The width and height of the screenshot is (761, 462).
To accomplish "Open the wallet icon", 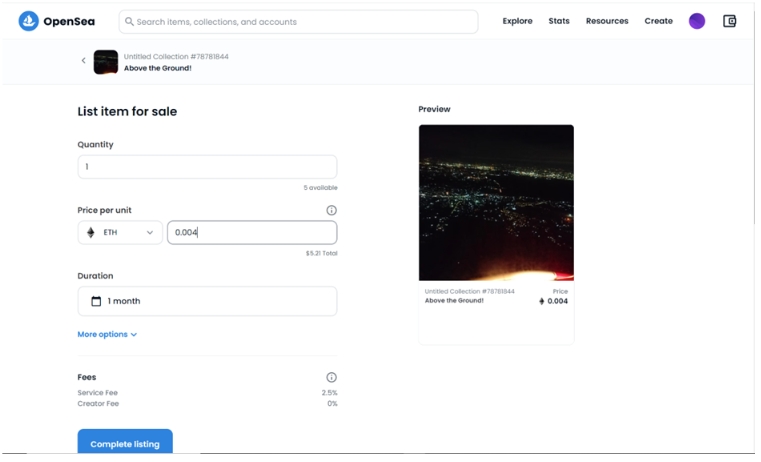I will point(729,21).
